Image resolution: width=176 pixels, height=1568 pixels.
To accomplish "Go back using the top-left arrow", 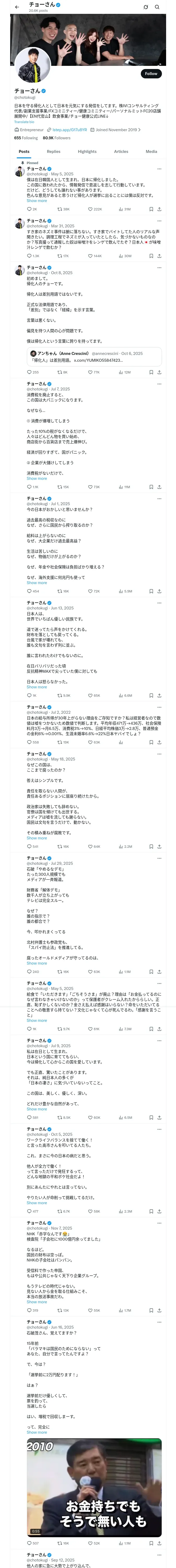I will (17, 7).
